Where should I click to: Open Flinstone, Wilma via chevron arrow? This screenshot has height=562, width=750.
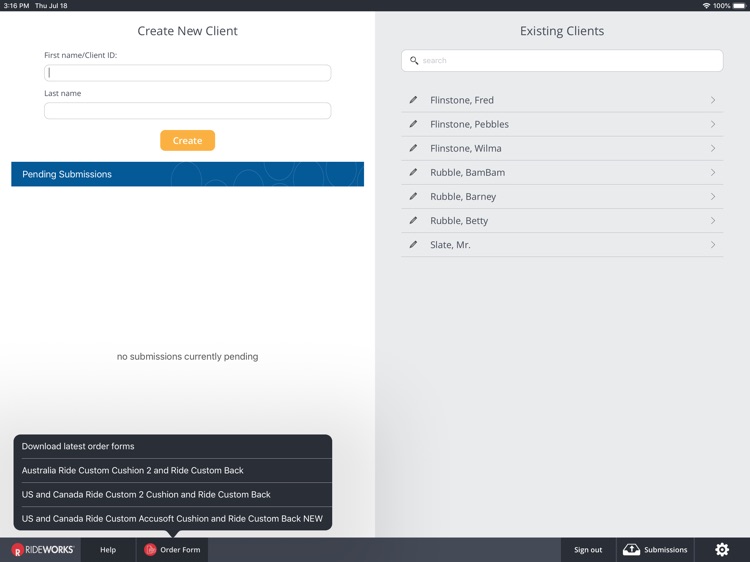[x=713, y=148]
